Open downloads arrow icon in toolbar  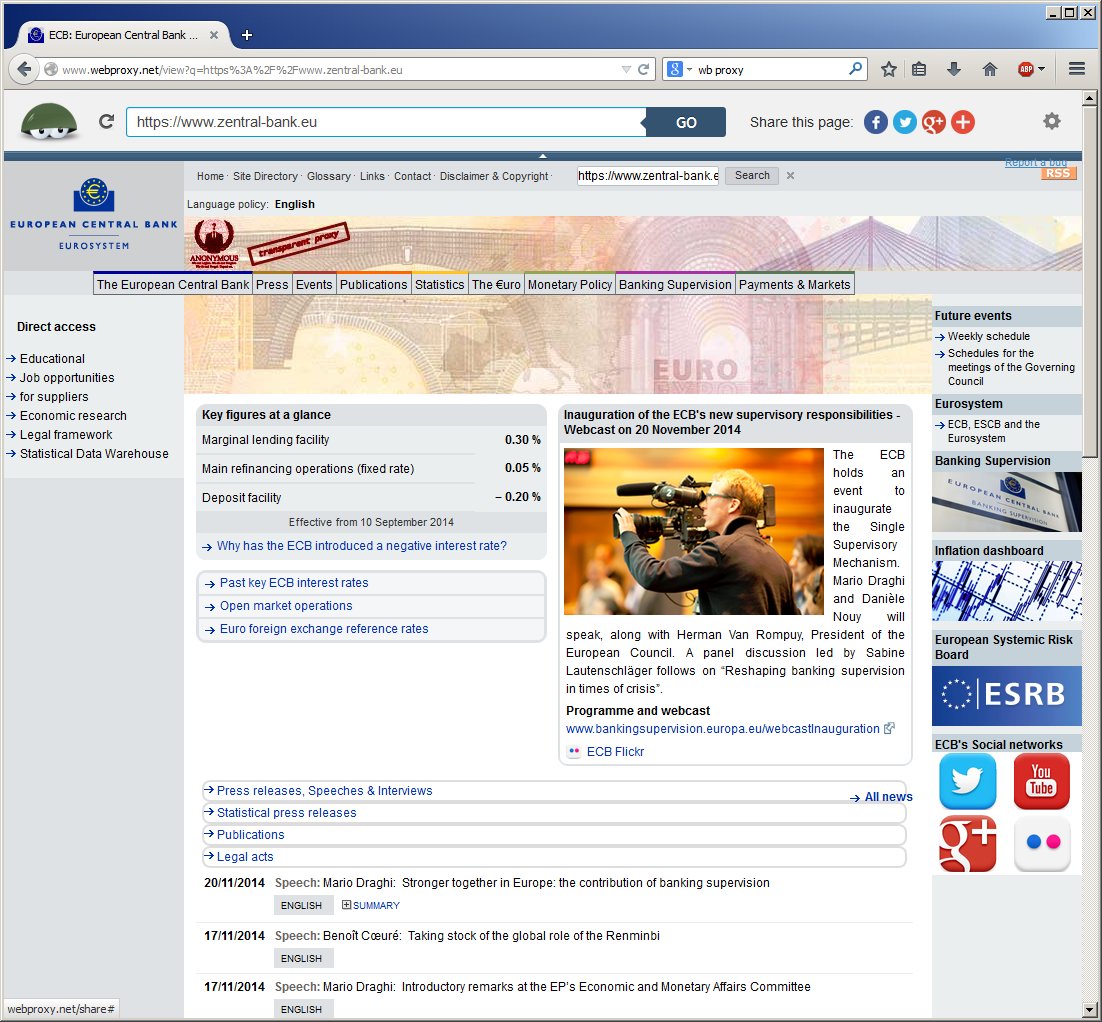[x=954, y=70]
